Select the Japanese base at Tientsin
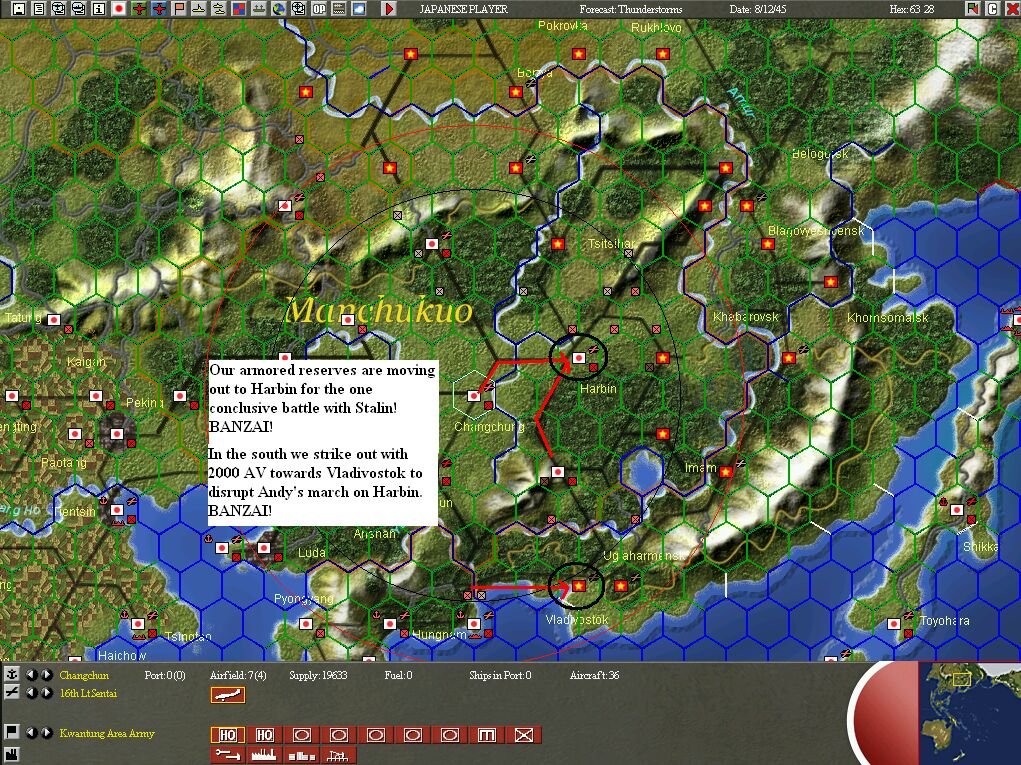The width and height of the screenshot is (1021, 765). [117, 510]
